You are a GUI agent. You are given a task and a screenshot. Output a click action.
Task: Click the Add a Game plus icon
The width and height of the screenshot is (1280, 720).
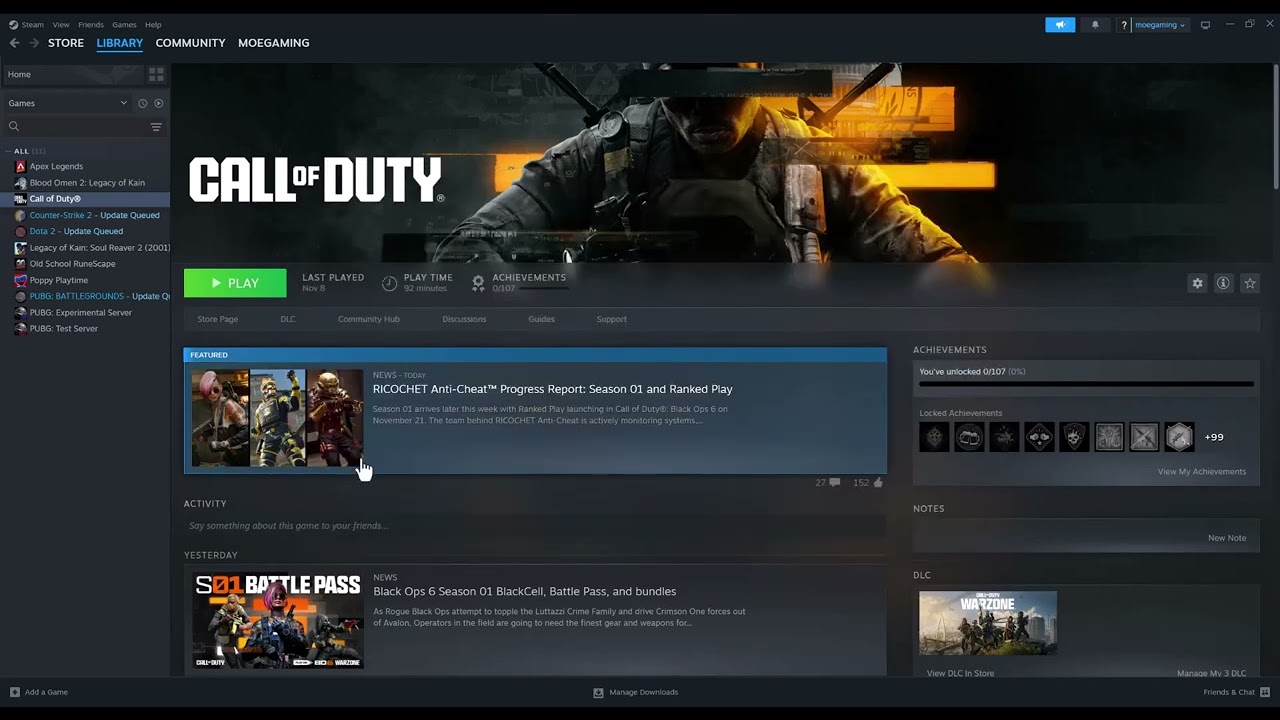click(x=15, y=692)
